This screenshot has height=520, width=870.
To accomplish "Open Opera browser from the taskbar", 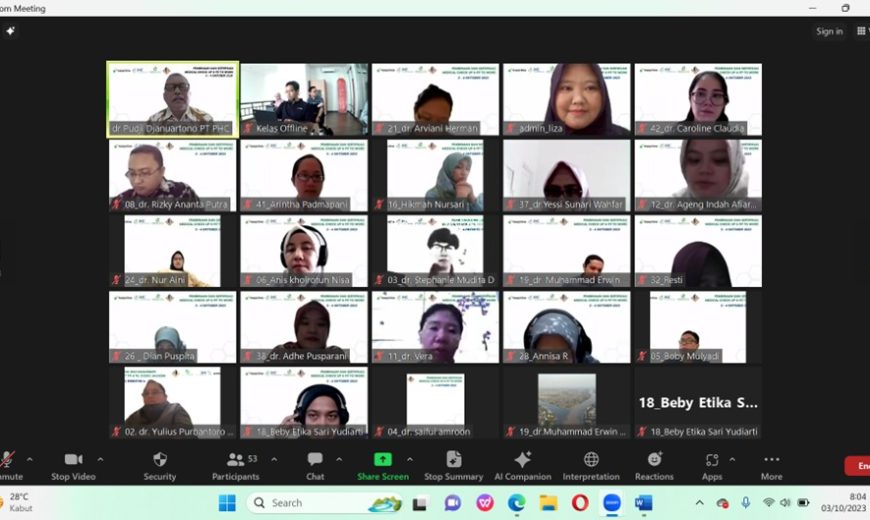I will 580,503.
